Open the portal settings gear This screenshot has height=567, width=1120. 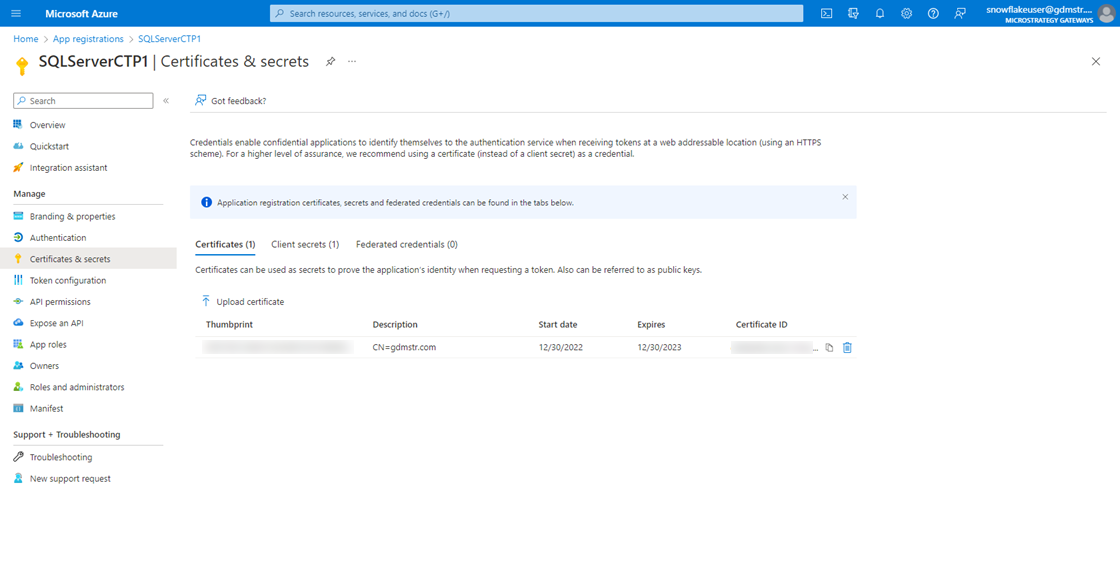coord(906,13)
